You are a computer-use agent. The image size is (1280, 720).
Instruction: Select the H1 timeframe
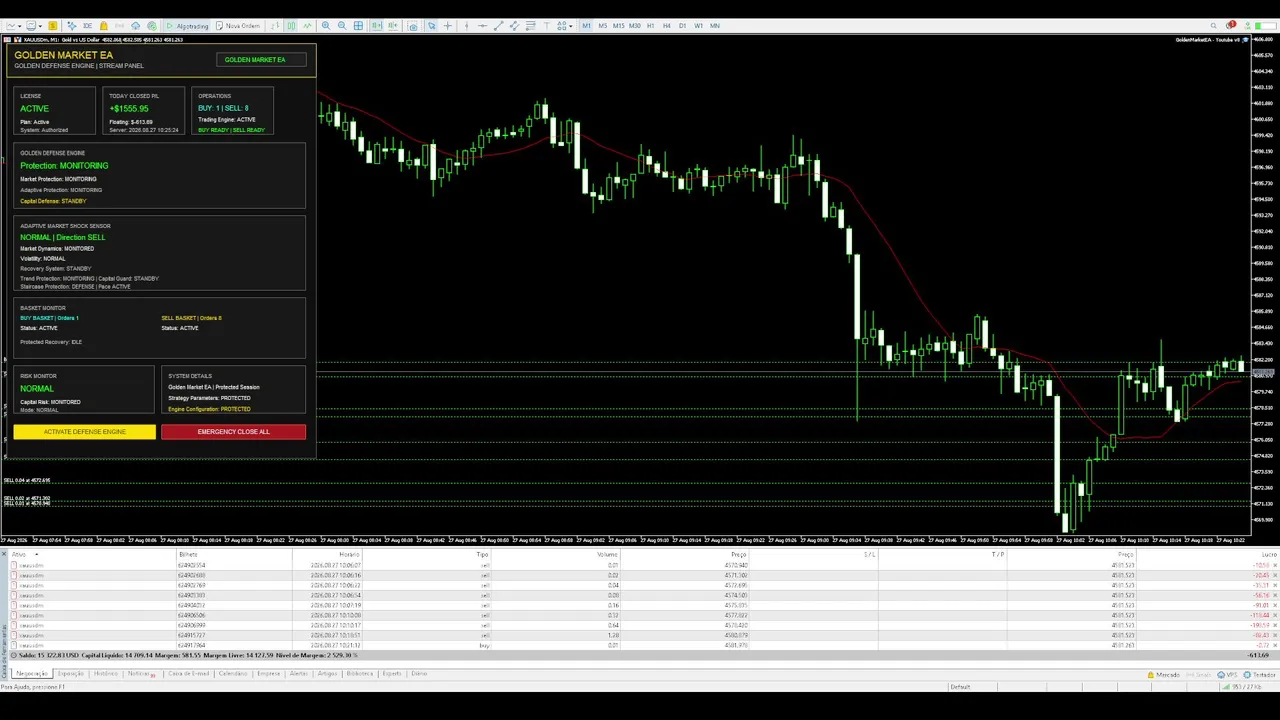(x=651, y=26)
